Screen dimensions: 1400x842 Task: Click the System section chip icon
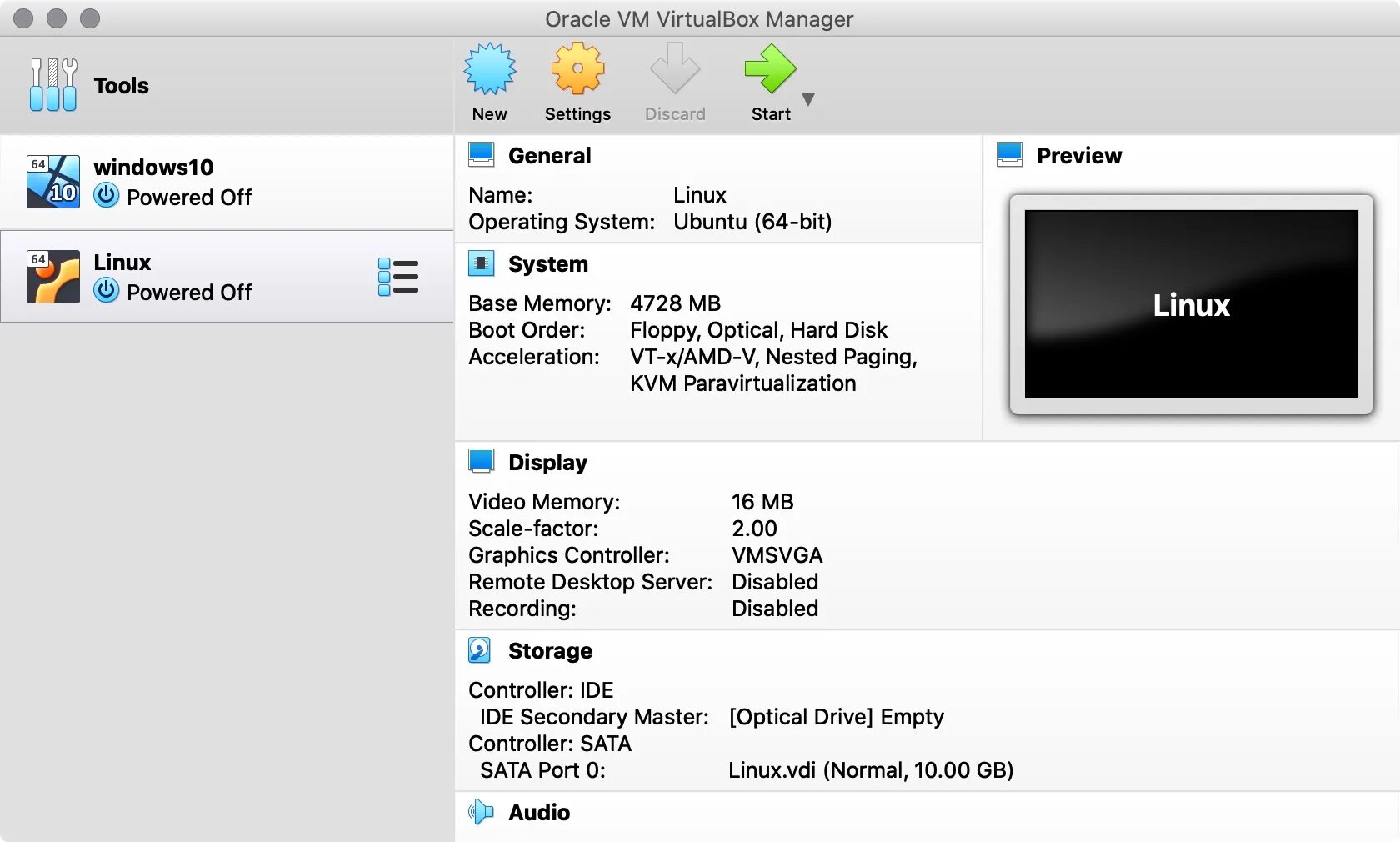coord(482,263)
